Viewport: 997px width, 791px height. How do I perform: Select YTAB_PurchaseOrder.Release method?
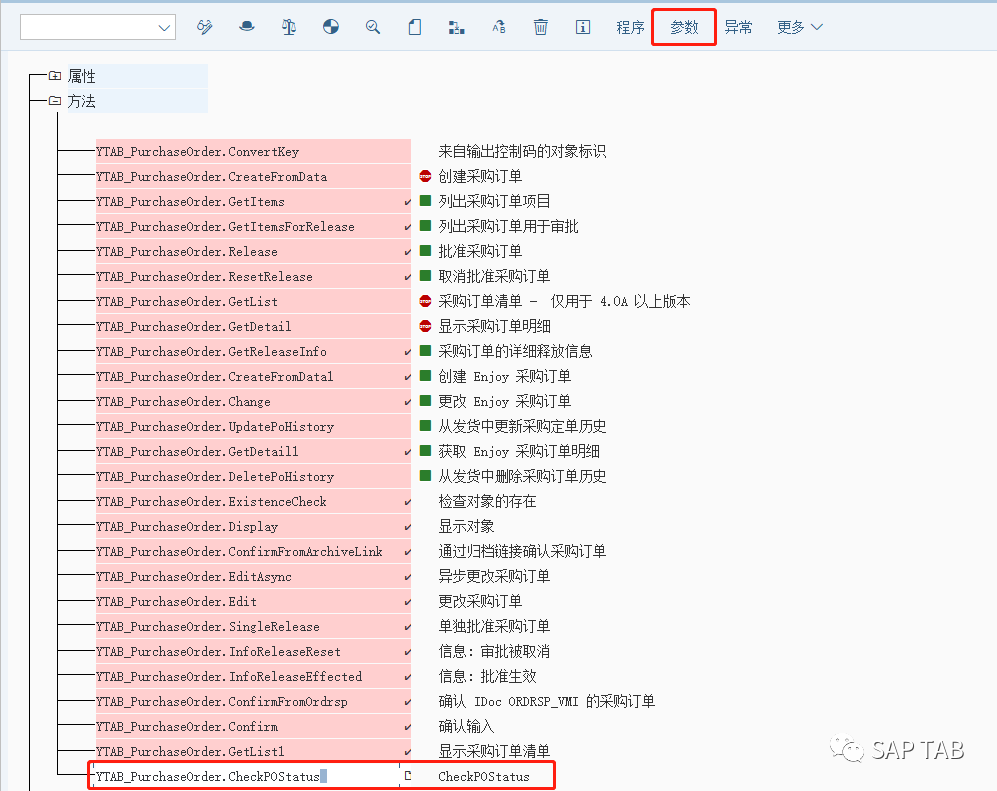253,251
